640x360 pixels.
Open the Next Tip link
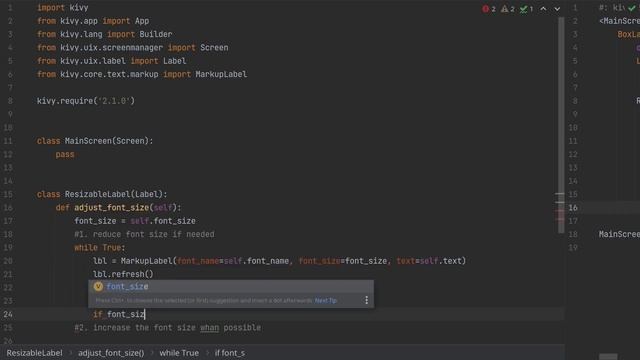326,300
